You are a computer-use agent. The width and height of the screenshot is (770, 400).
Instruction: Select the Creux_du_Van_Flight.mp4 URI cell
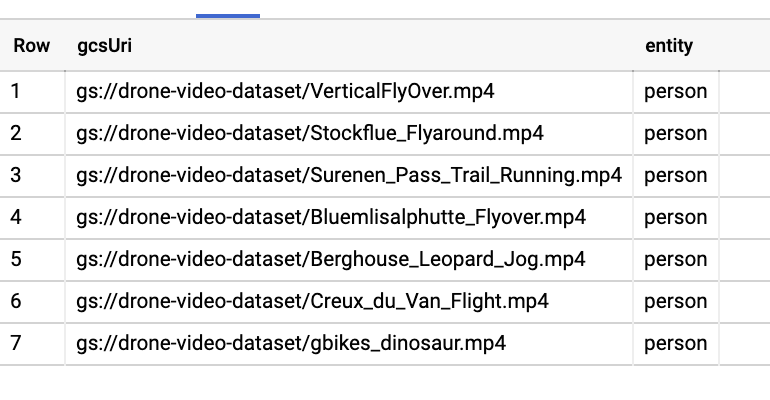coord(312,302)
